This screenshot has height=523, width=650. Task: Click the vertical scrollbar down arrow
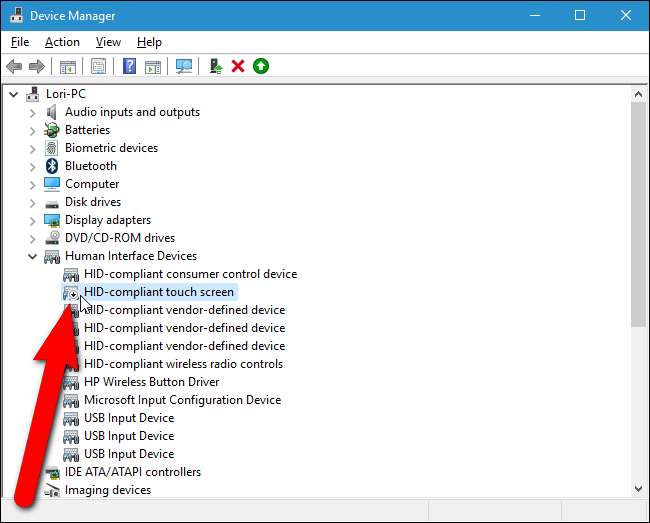coord(639,488)
